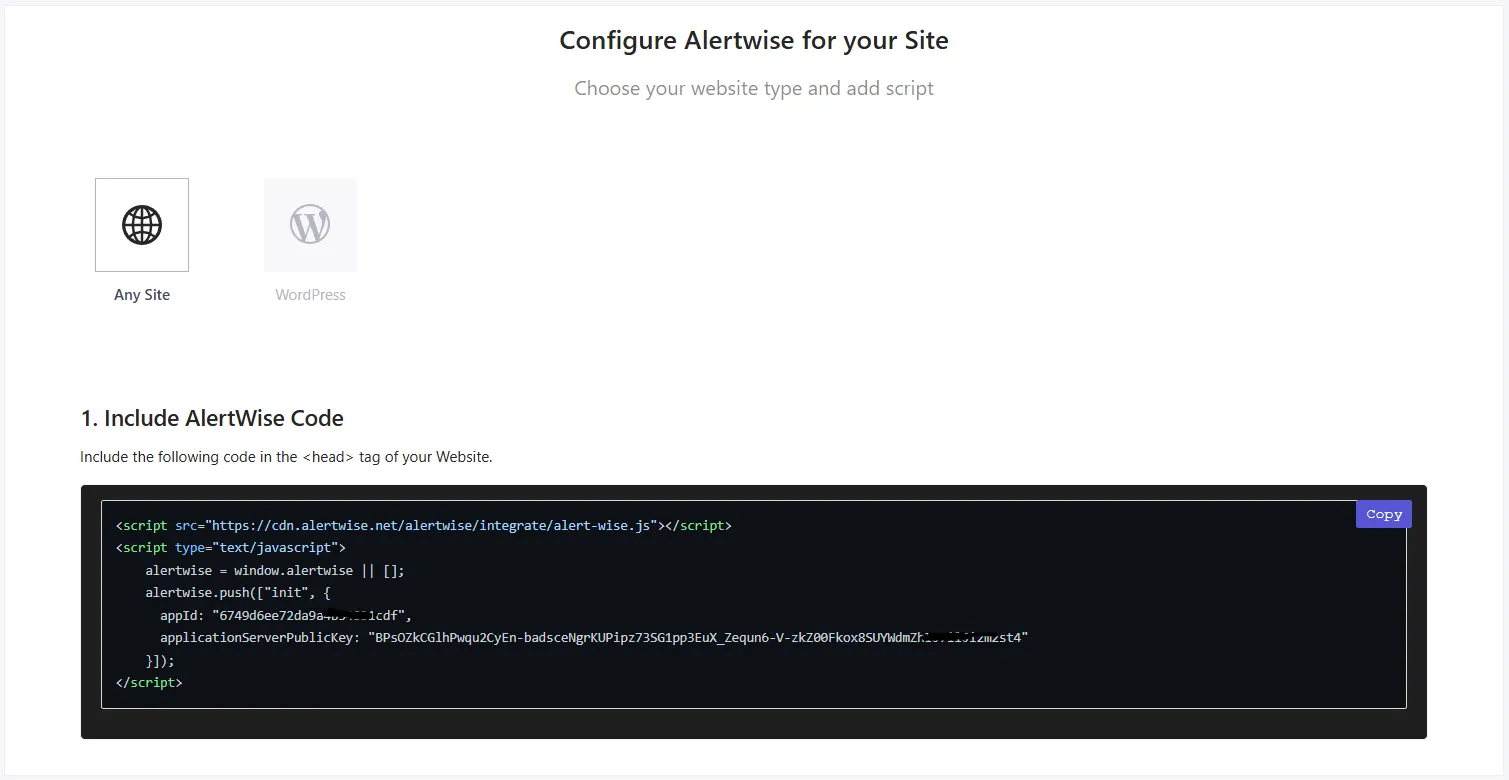
Task: Click the Copy button for the script
Action: point(1383,514)
